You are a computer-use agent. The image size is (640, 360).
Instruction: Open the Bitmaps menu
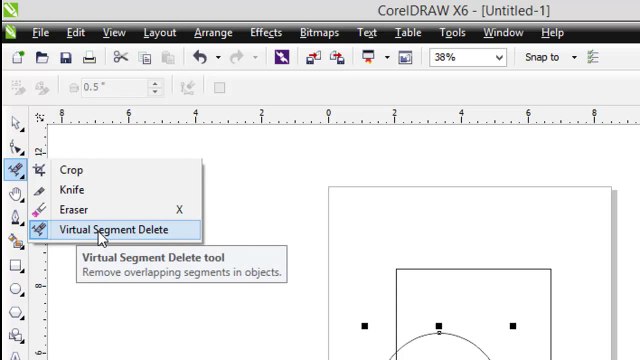pos(319,33)
